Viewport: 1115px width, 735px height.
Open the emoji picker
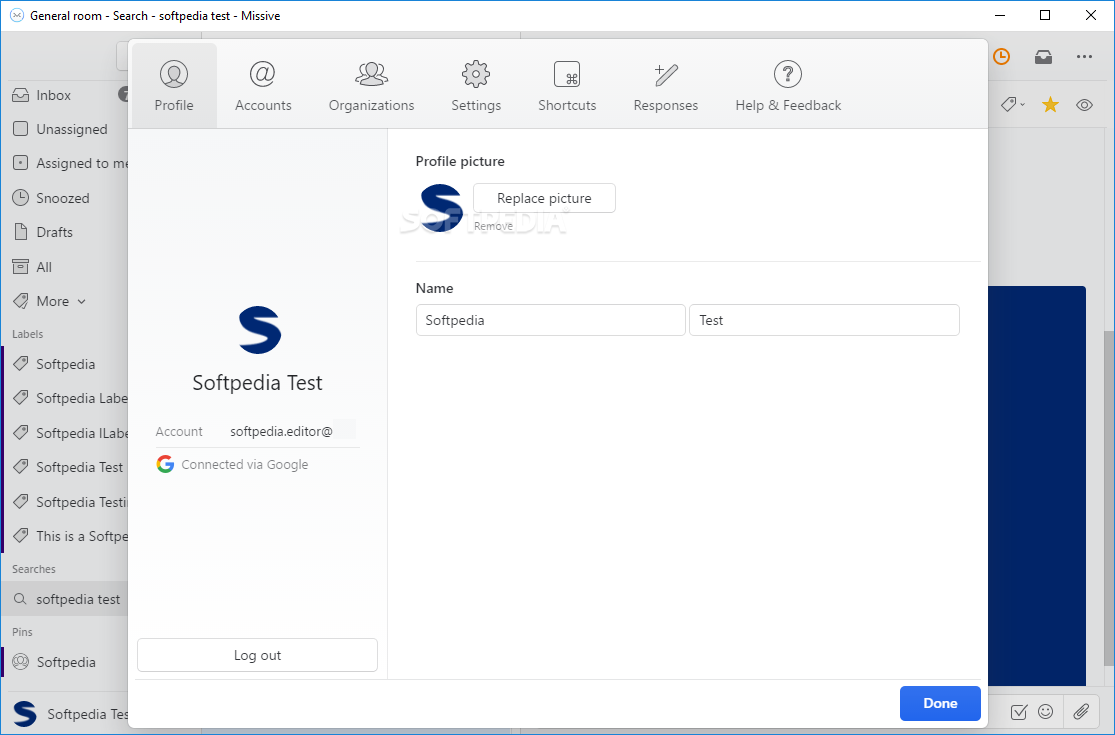(1045, 711)
